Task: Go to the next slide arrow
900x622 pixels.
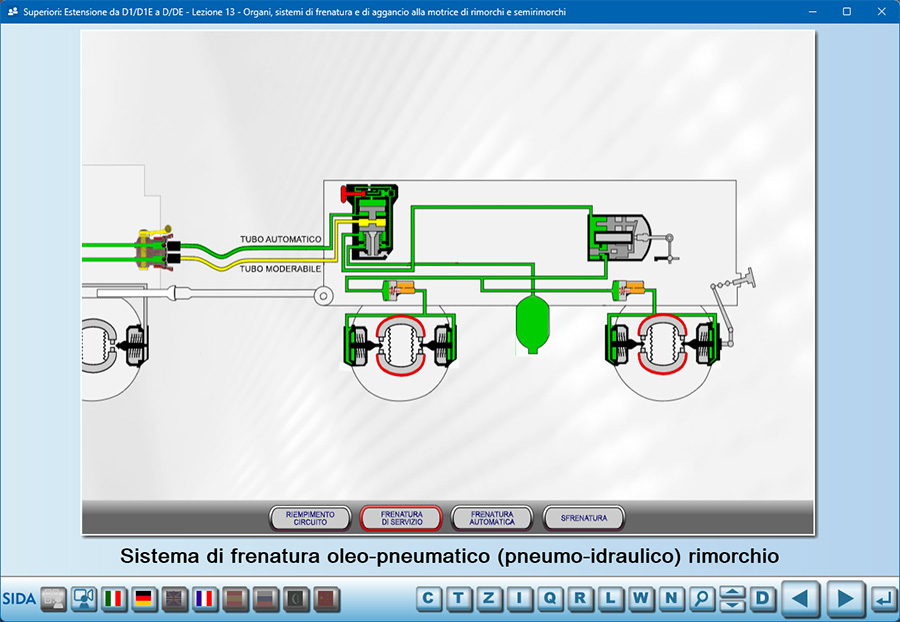Action: 845,599
